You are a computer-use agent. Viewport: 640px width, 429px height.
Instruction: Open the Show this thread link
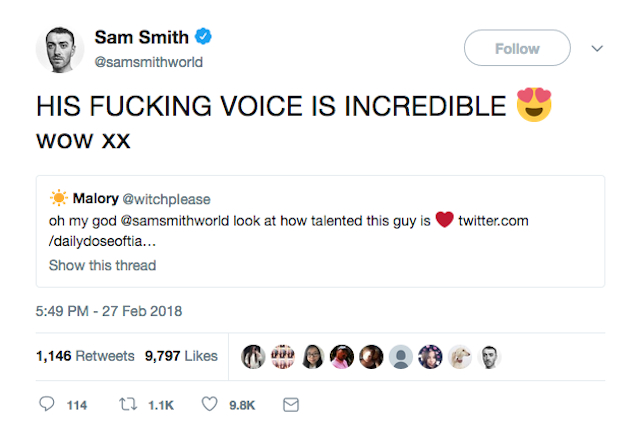[102, 265]
